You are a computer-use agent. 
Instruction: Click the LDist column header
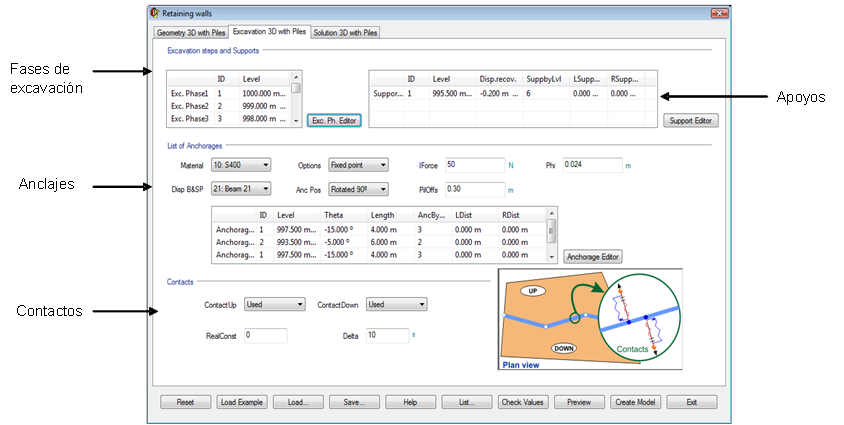pos(475,215)
